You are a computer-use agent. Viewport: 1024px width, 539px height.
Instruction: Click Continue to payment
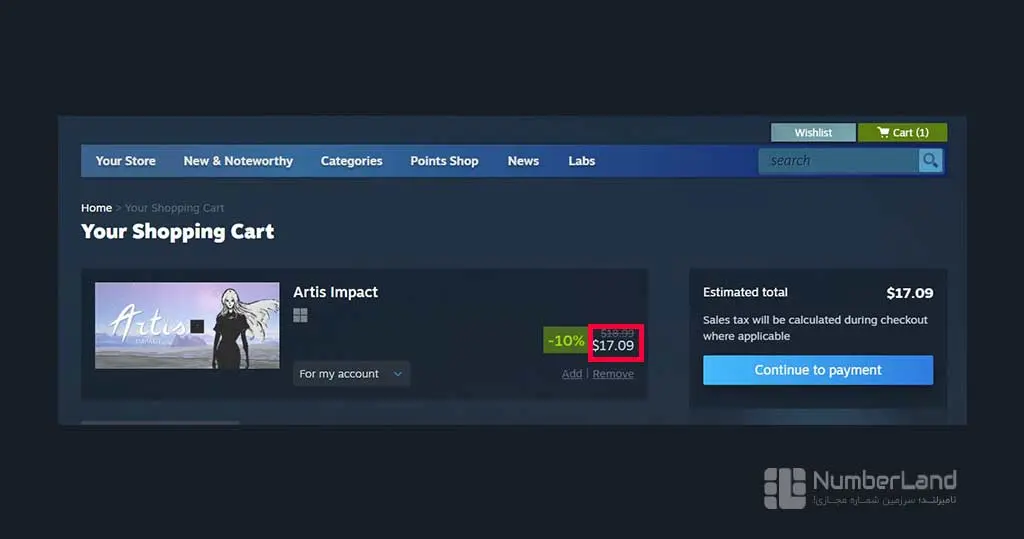pyautogui.click(x=818, y=370)
